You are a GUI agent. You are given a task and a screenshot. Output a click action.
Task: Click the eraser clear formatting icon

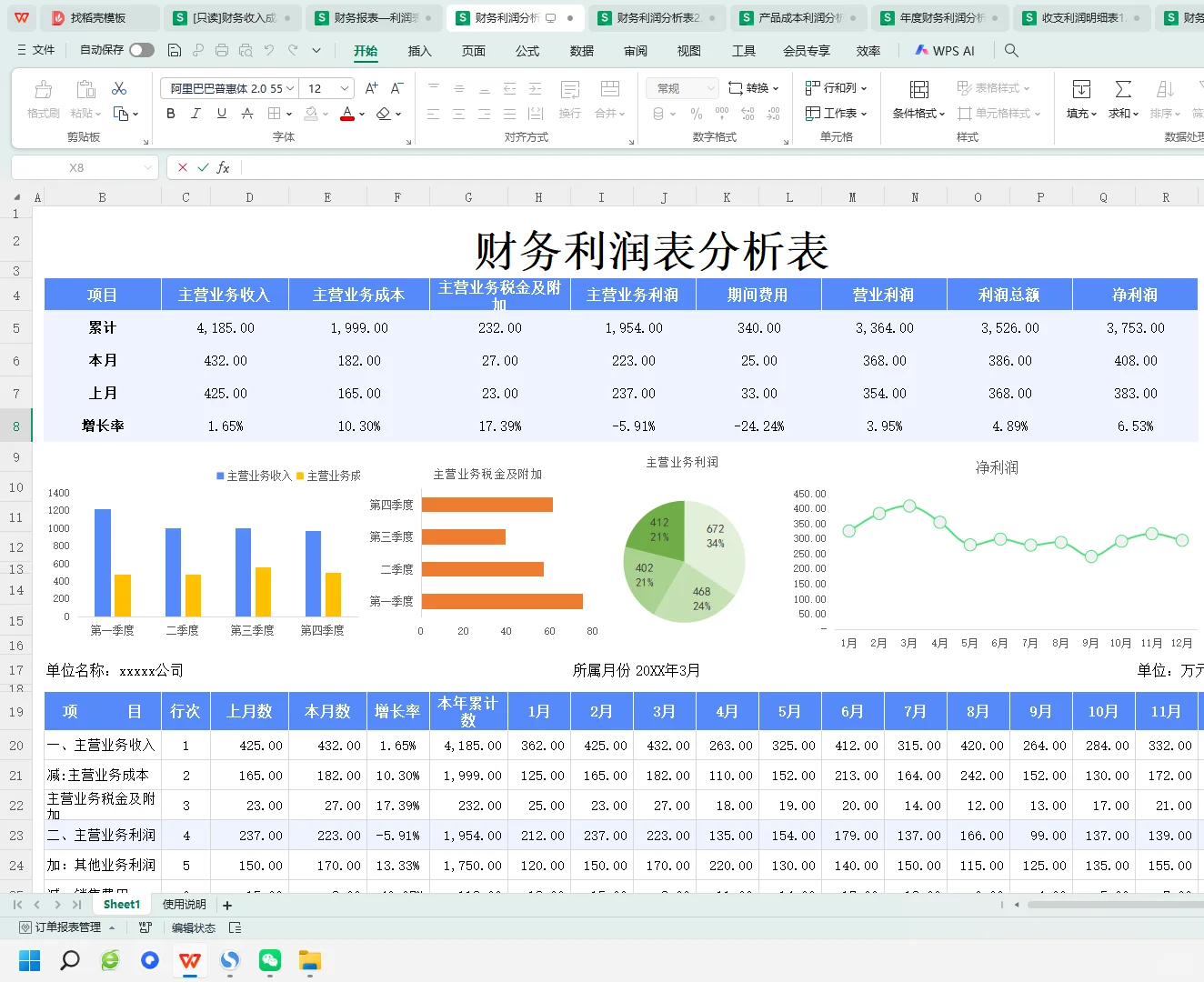click(384, 114)
